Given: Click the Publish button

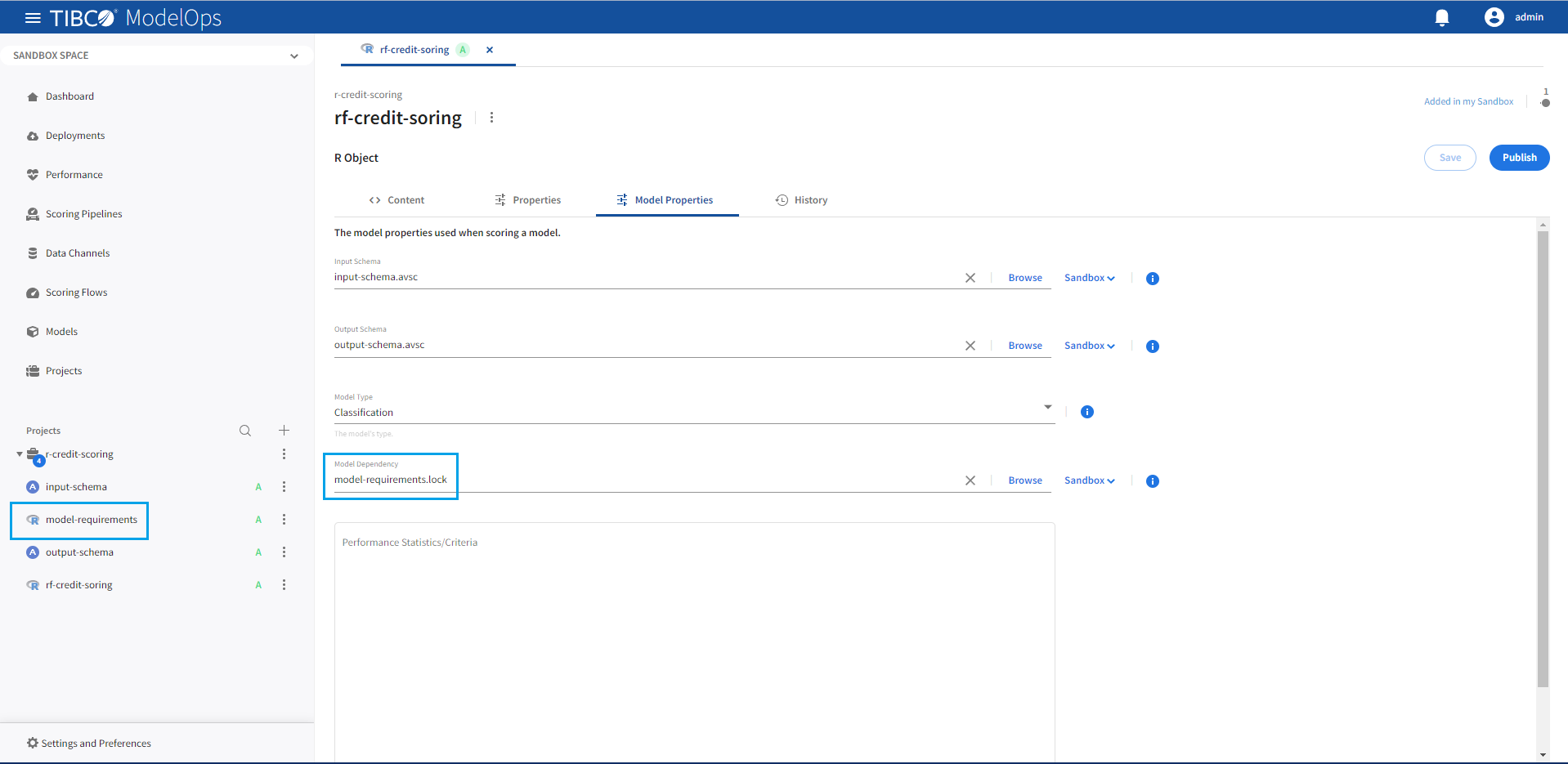Looking at the screenshot, I should (1518, 158).
